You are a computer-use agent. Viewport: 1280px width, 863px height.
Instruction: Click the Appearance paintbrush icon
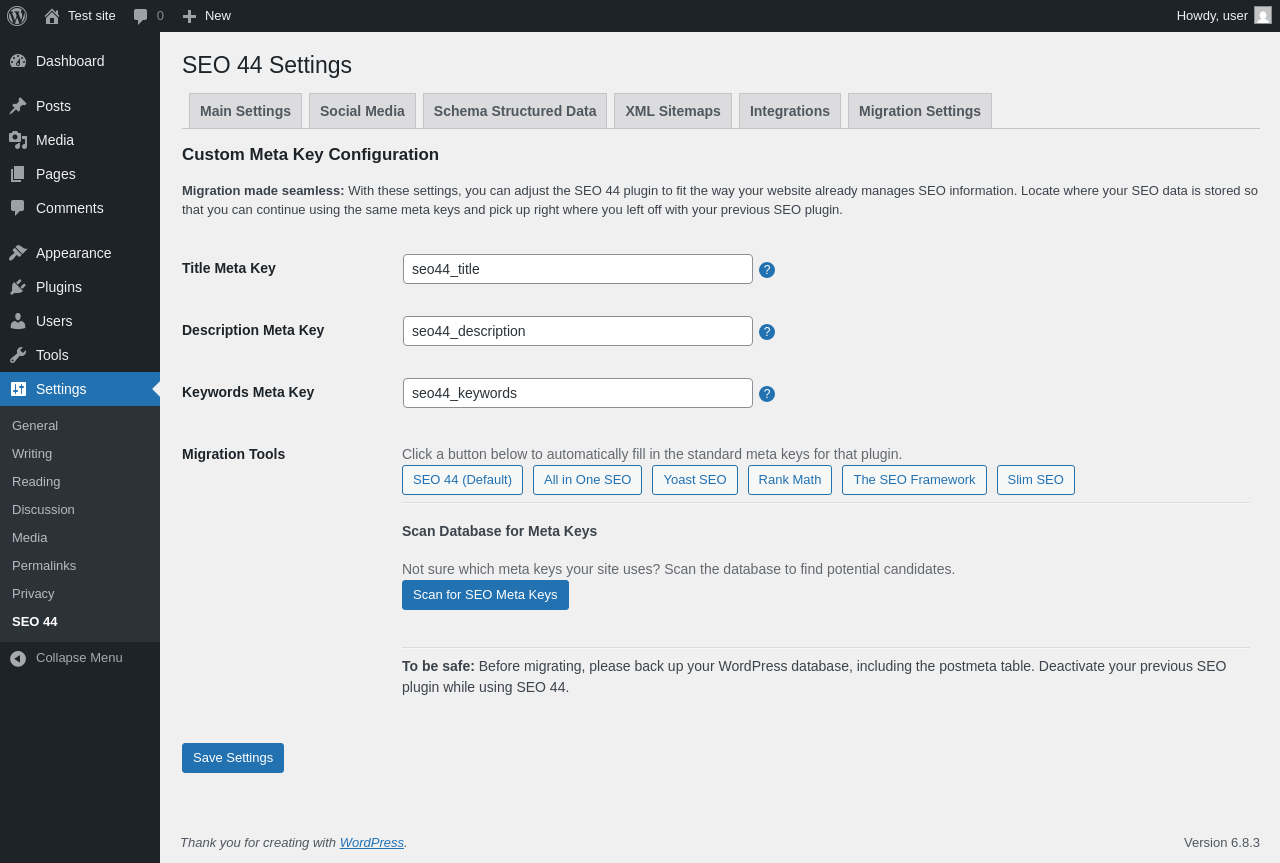[x=18, y=253]
